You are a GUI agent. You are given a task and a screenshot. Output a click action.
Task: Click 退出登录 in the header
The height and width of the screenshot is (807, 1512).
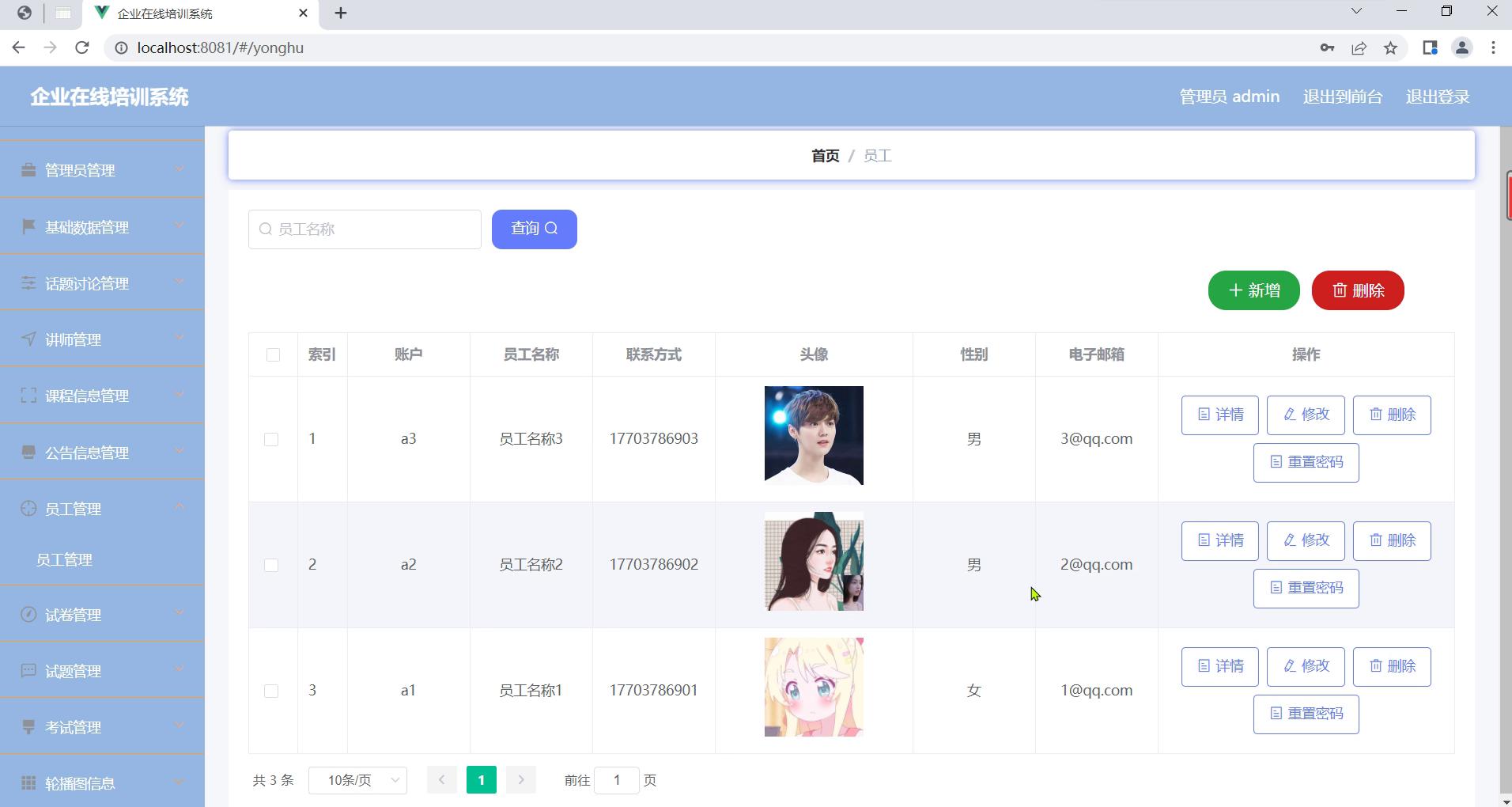[1438, 97]
